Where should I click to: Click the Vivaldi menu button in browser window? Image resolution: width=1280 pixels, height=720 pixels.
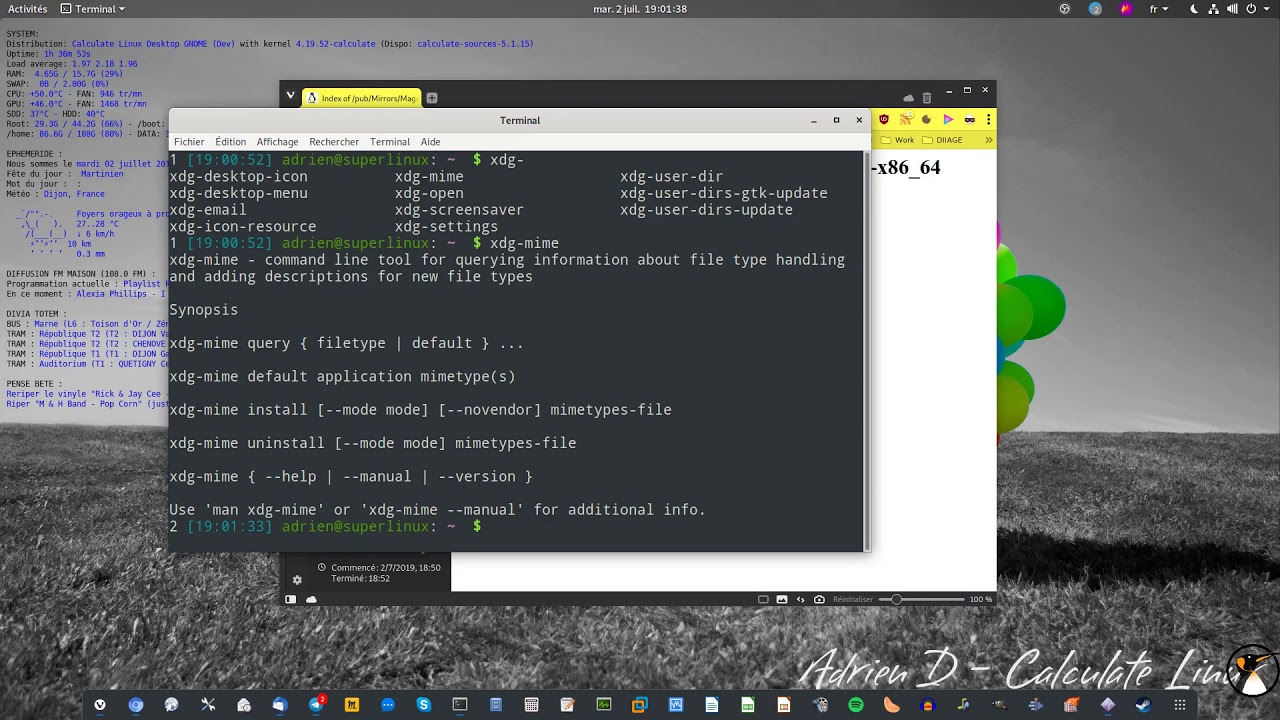[290, 96]
